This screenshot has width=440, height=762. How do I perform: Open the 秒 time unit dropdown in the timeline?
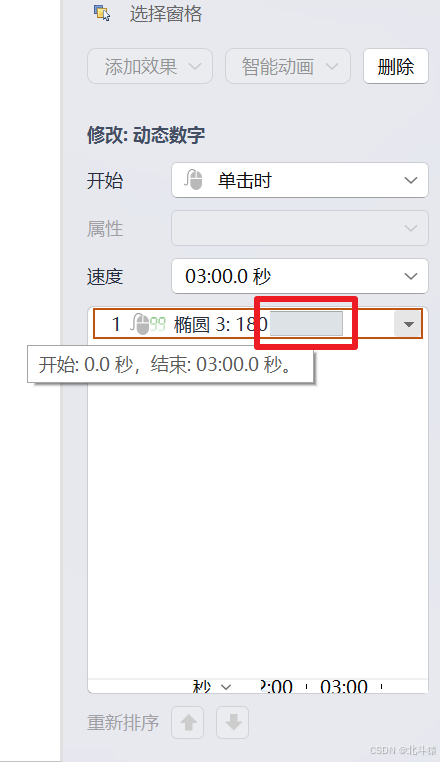pyautogui.click(x=212, y=687)
